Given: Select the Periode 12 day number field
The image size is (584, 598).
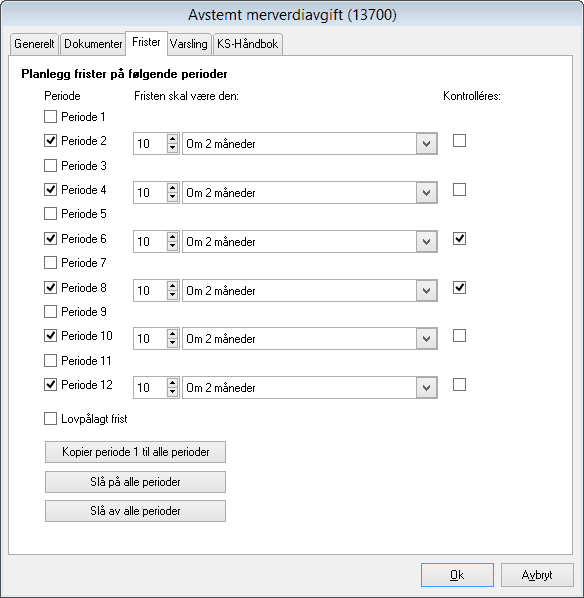Looking at the screenshot, I should 150,387.
